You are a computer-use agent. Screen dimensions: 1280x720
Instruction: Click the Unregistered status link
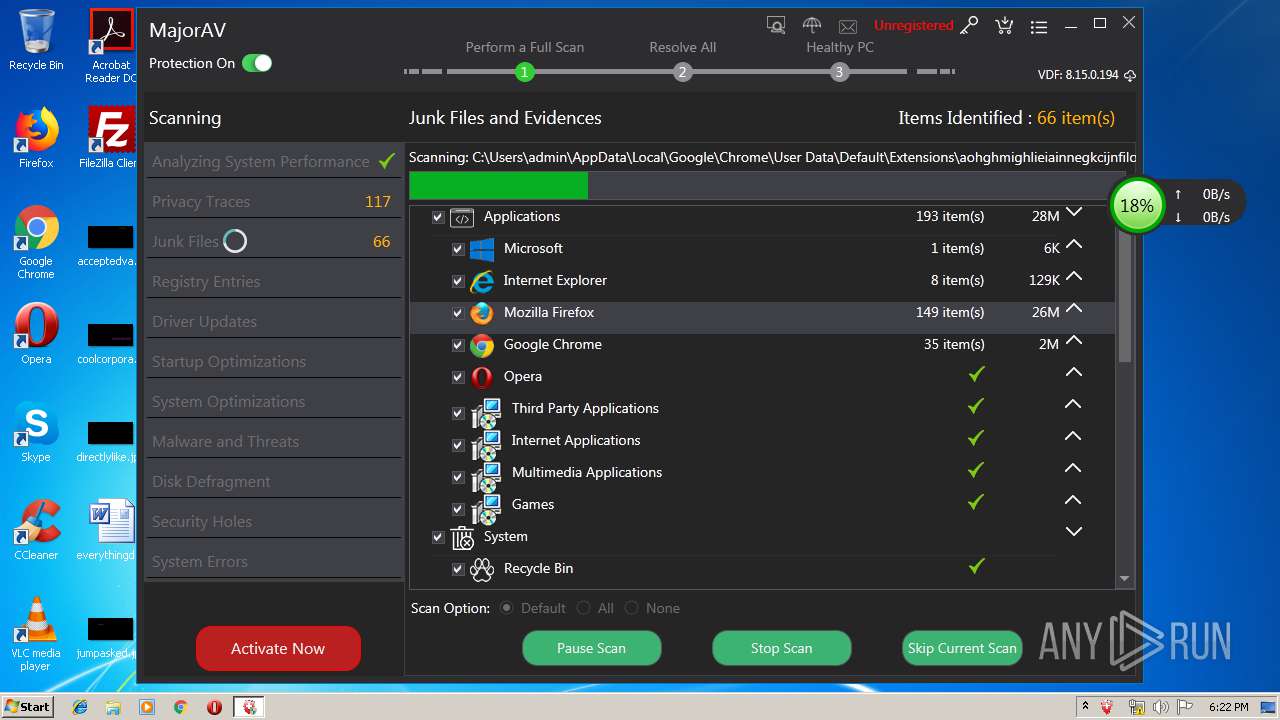pos(913,26)
